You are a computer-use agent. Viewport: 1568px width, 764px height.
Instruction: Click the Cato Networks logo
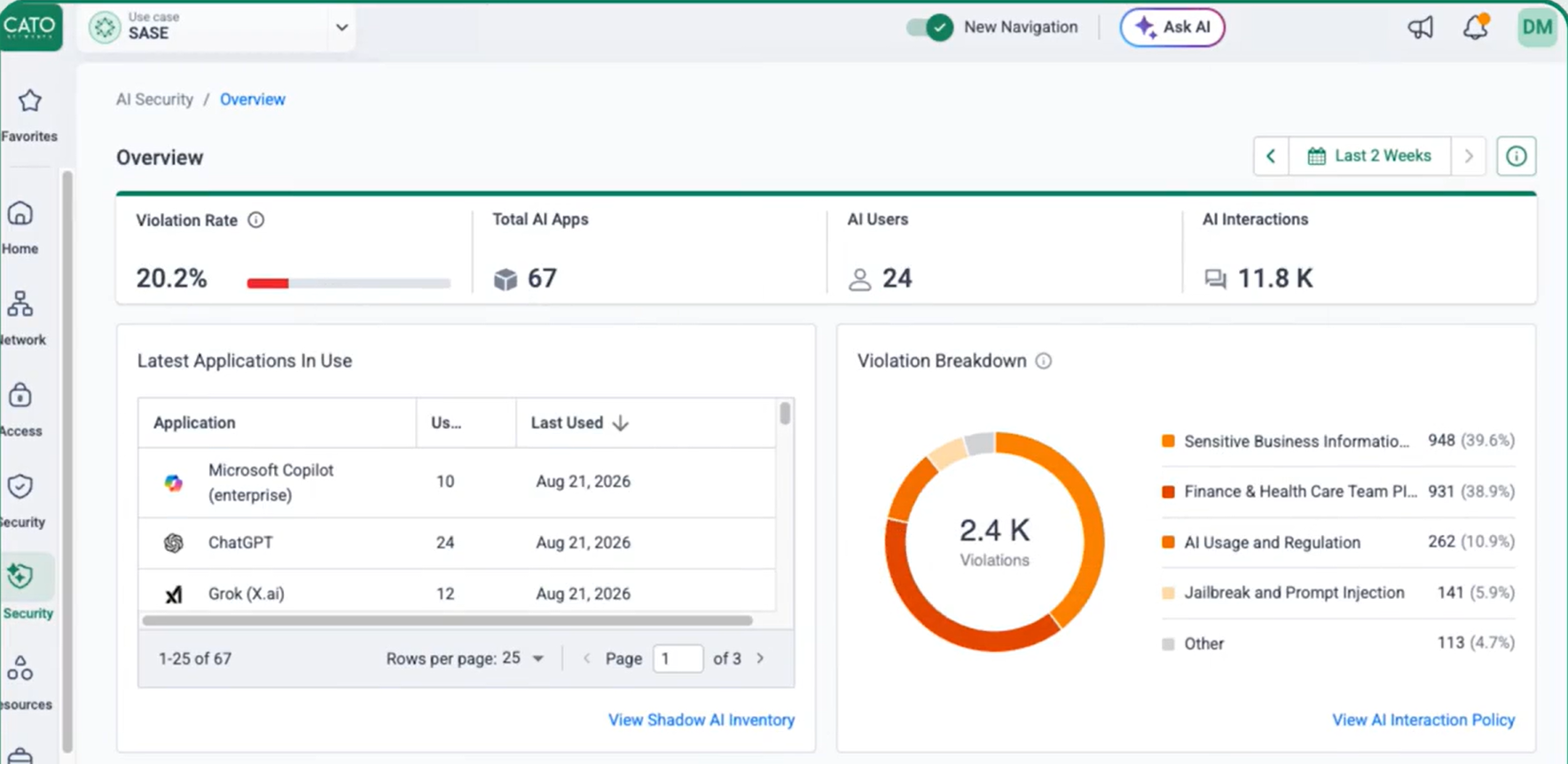30,27
